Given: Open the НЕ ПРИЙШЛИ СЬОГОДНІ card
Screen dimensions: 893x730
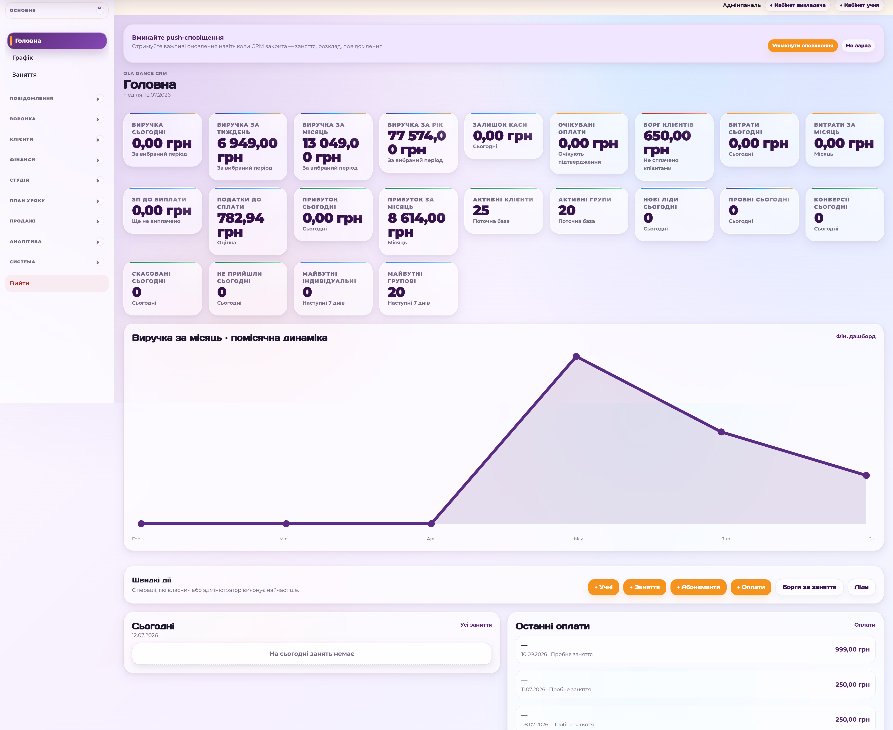Looking at the screenshot, I should click(248, 288).
